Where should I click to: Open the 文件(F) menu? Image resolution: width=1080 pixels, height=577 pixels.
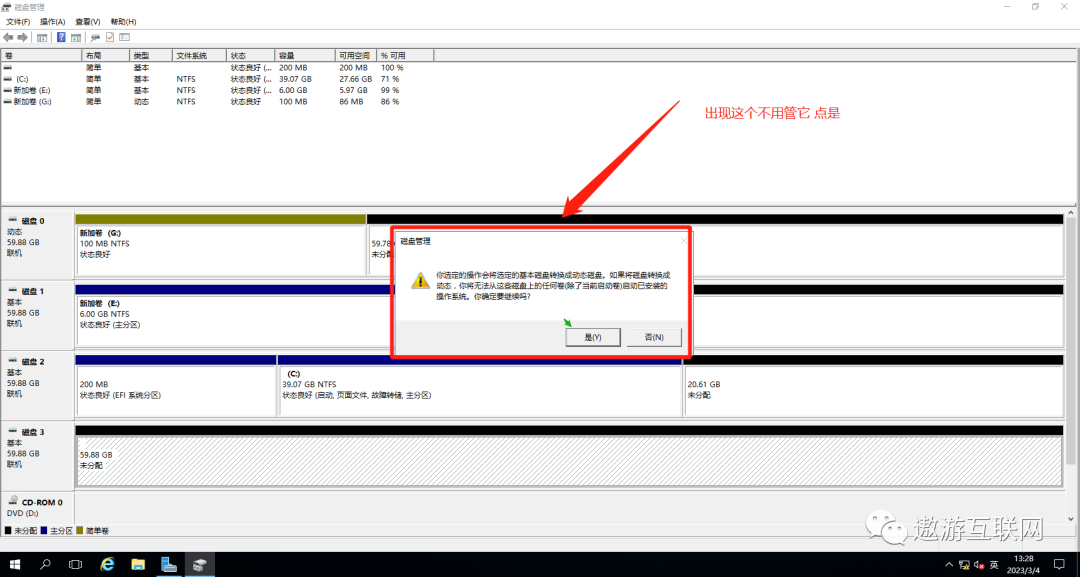click(x=18, y=22)
